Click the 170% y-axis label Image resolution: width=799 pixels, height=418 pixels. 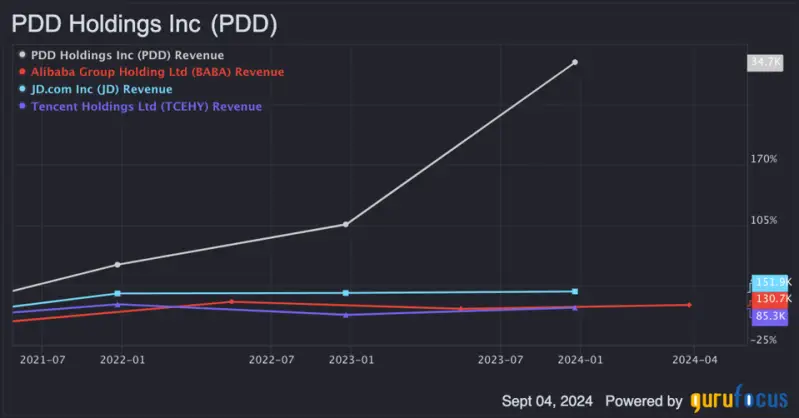coord(764,159)
